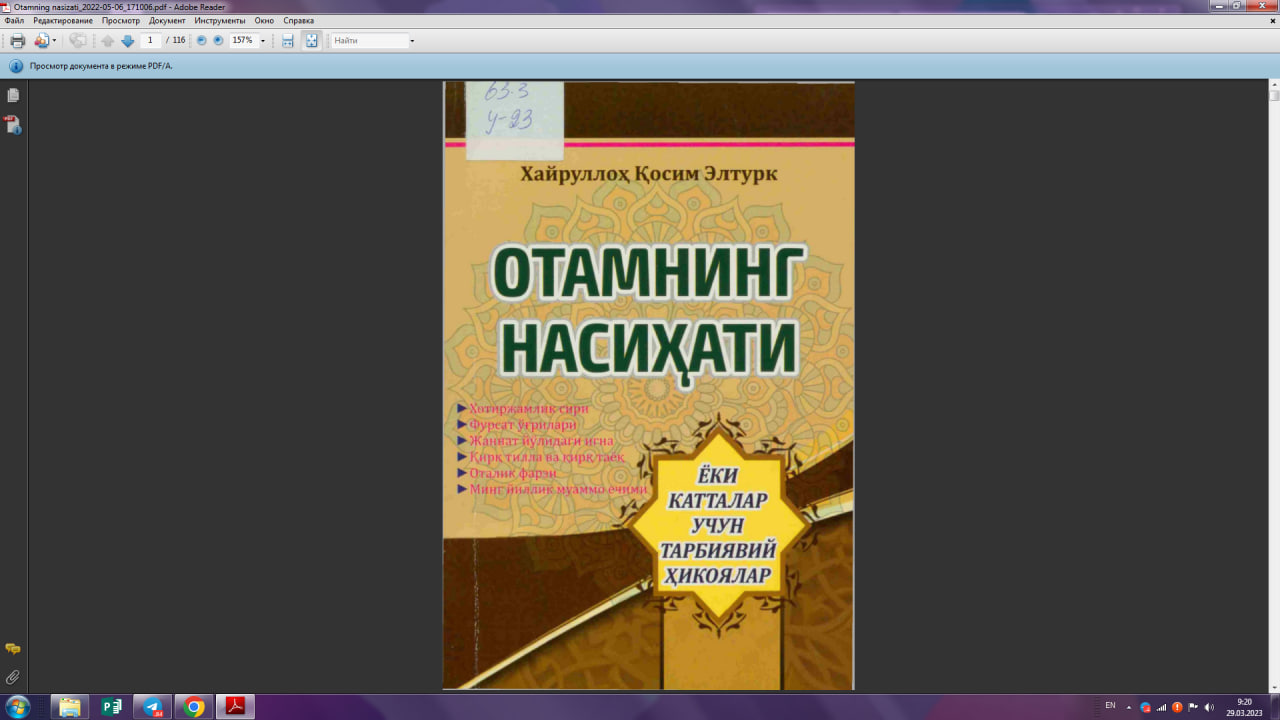This screenshot has width=1280, height=720.
Task: Toggle single page display mode
Action: (x=287, y=41)
